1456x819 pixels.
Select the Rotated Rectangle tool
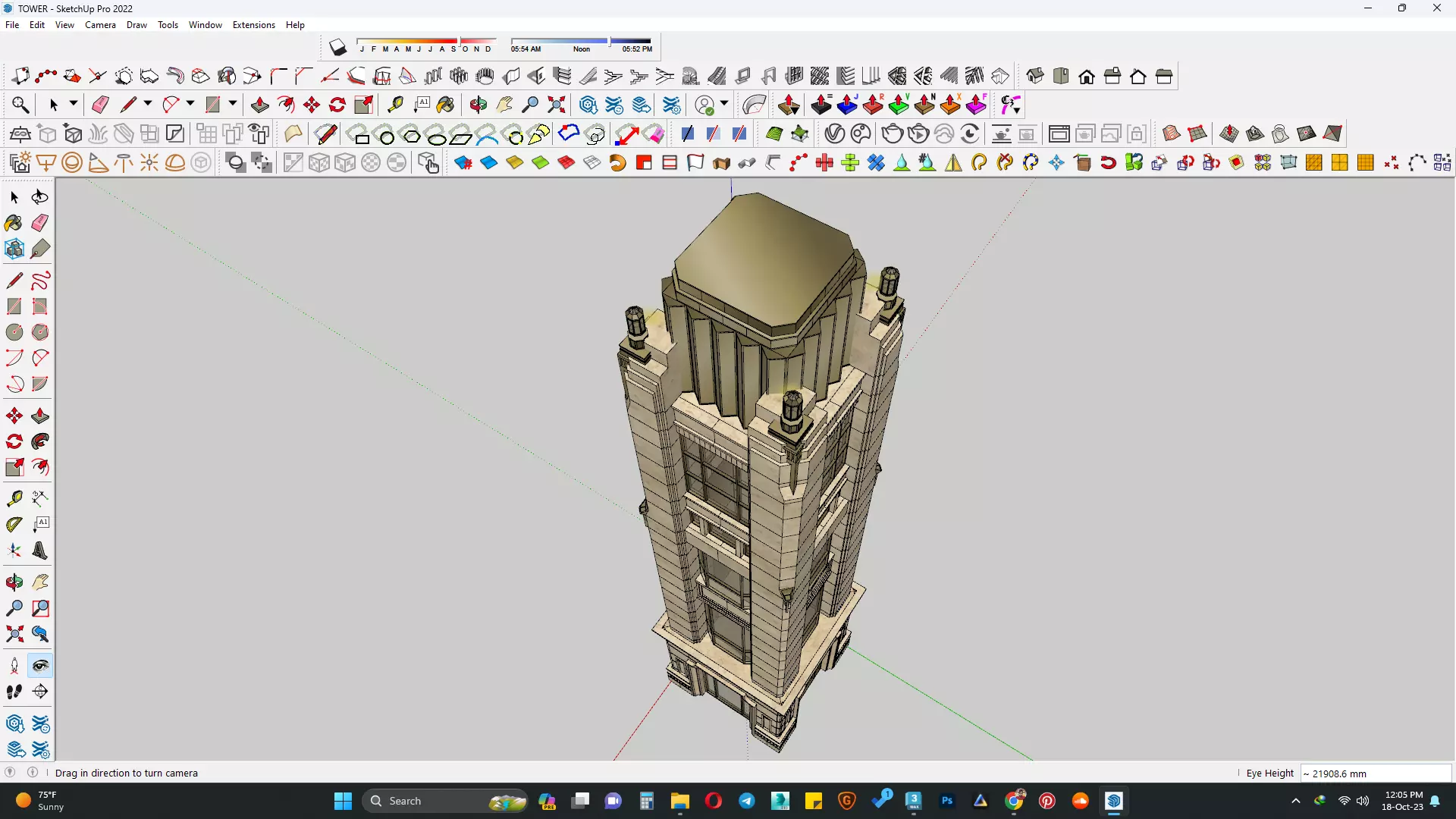[x=40, y=306]
